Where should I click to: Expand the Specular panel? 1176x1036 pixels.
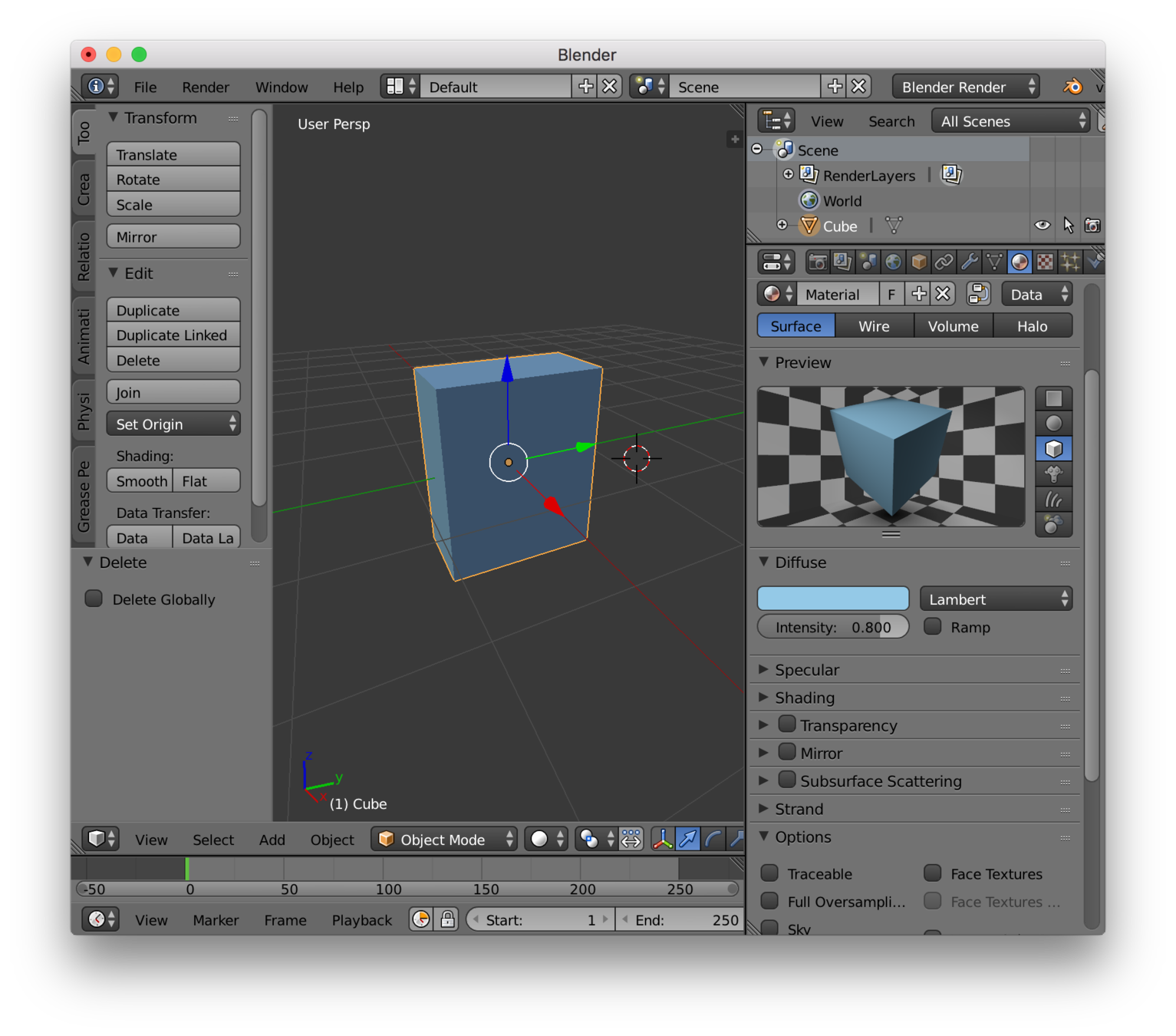[764, 669]
